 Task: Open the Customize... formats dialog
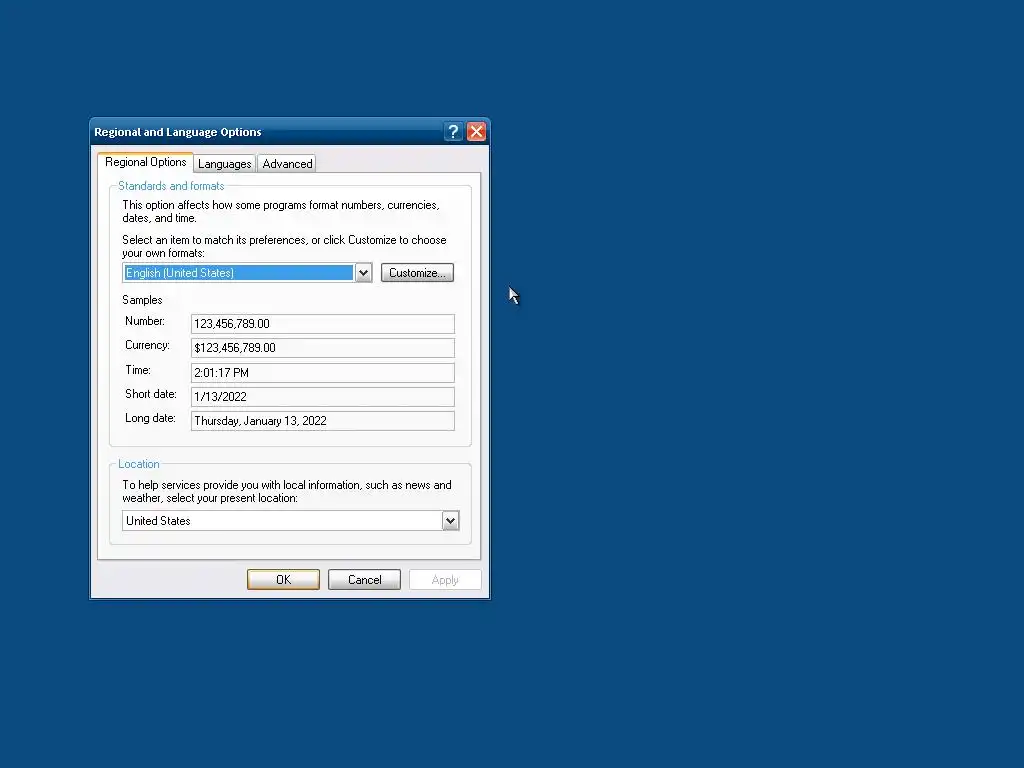417,273
